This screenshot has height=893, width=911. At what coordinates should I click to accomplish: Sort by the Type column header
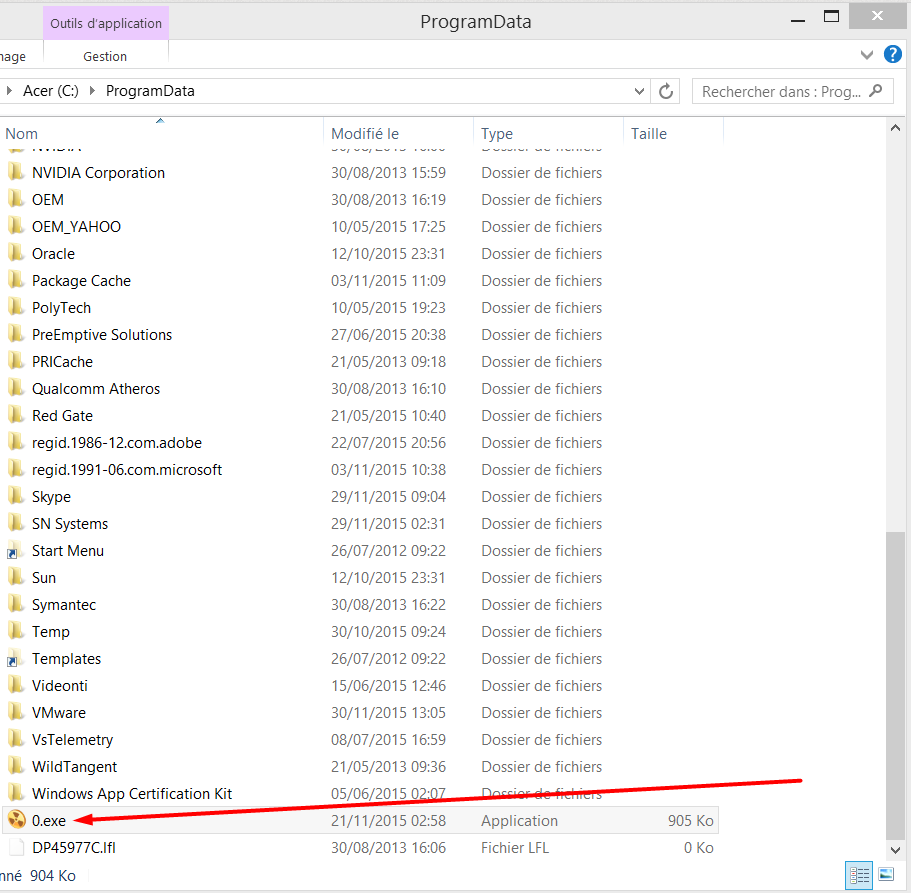click(497, 134)
